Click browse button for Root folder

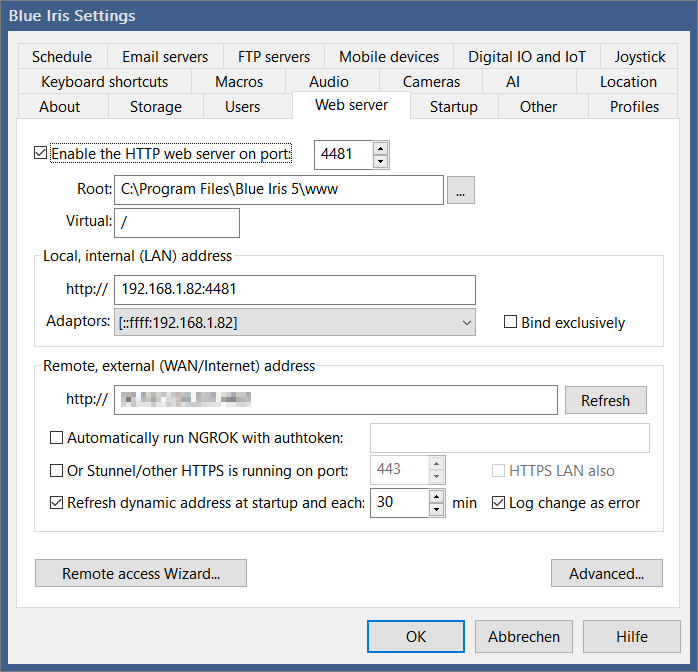[x=461, y=190]
